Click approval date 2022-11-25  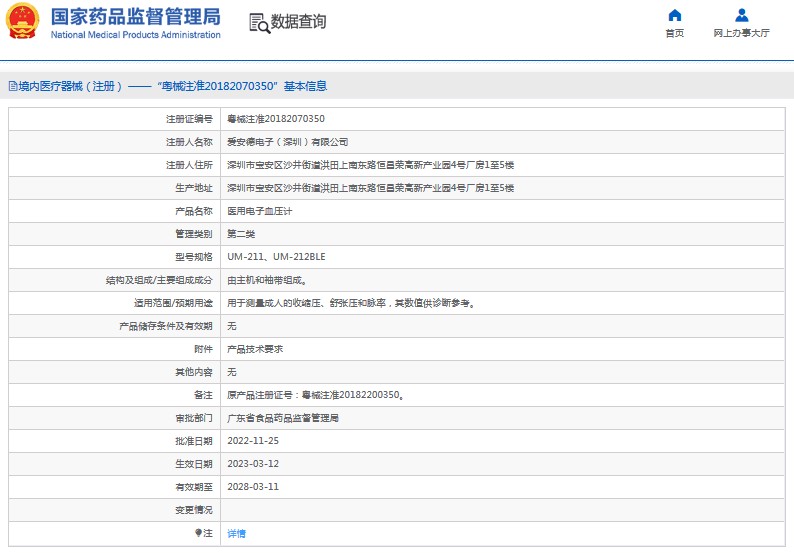(253, 441)
